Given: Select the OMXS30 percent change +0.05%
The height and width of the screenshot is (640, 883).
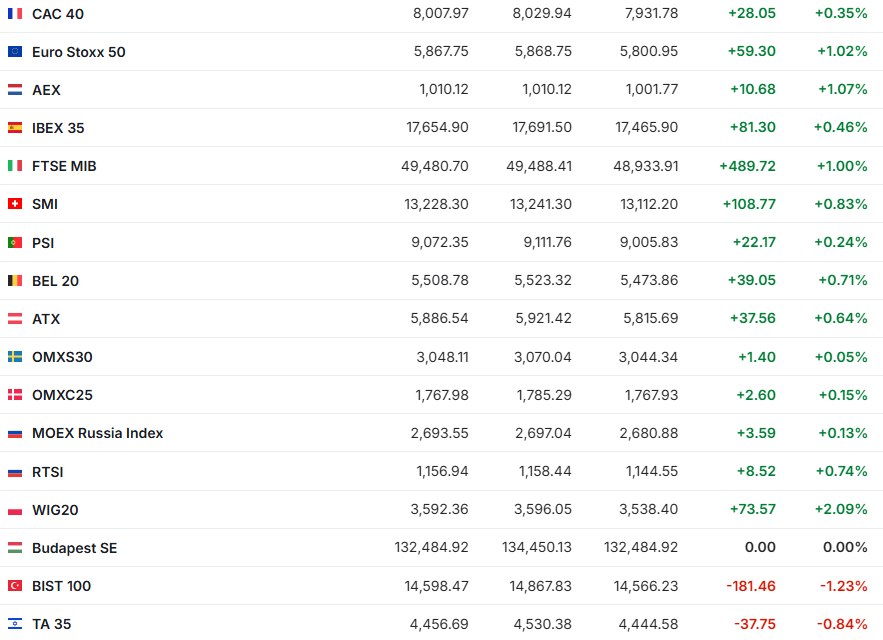Looking at the screenshot, I should tap(841, 357).
